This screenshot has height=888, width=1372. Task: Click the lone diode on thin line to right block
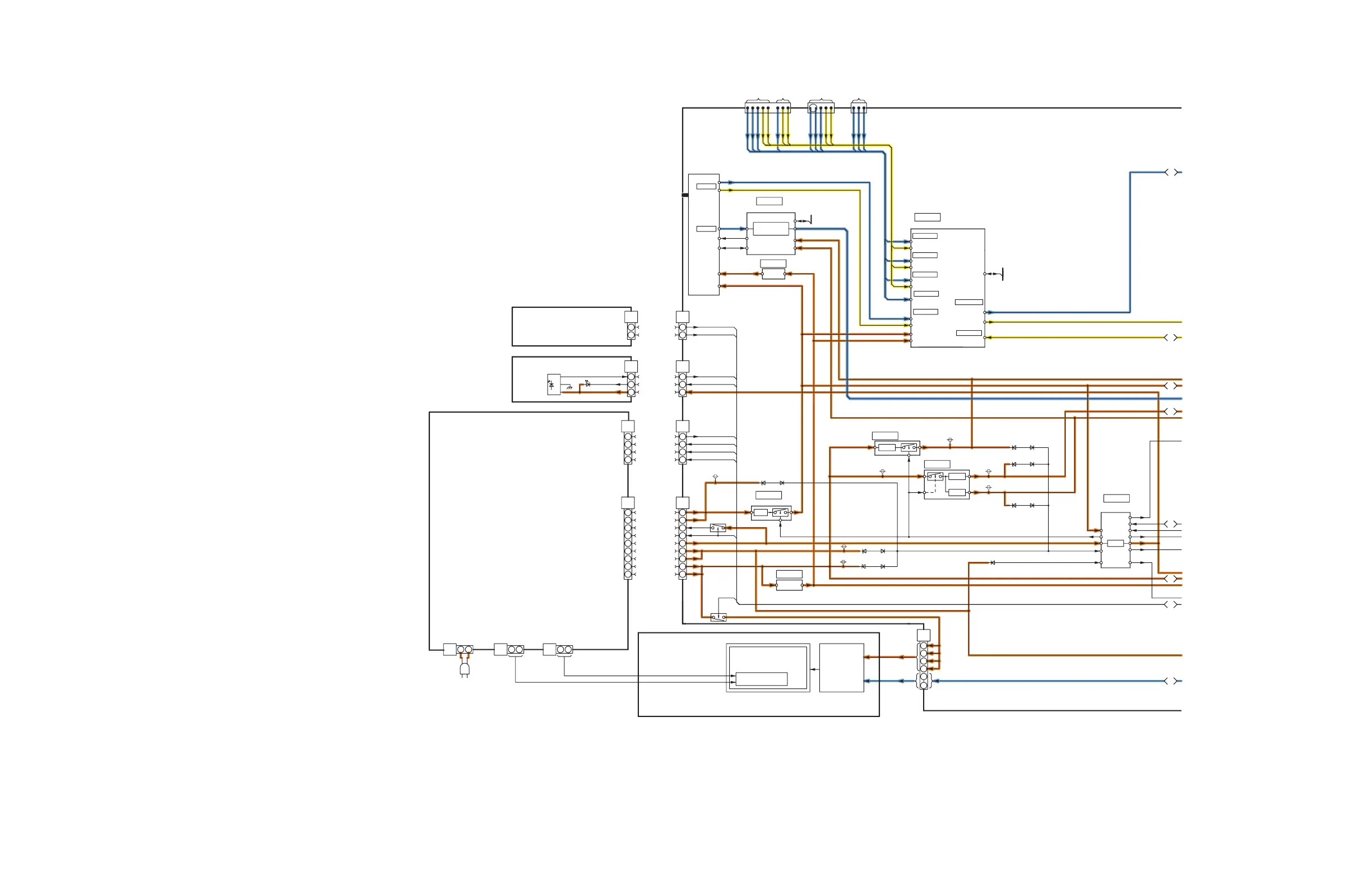pos(993,563)
